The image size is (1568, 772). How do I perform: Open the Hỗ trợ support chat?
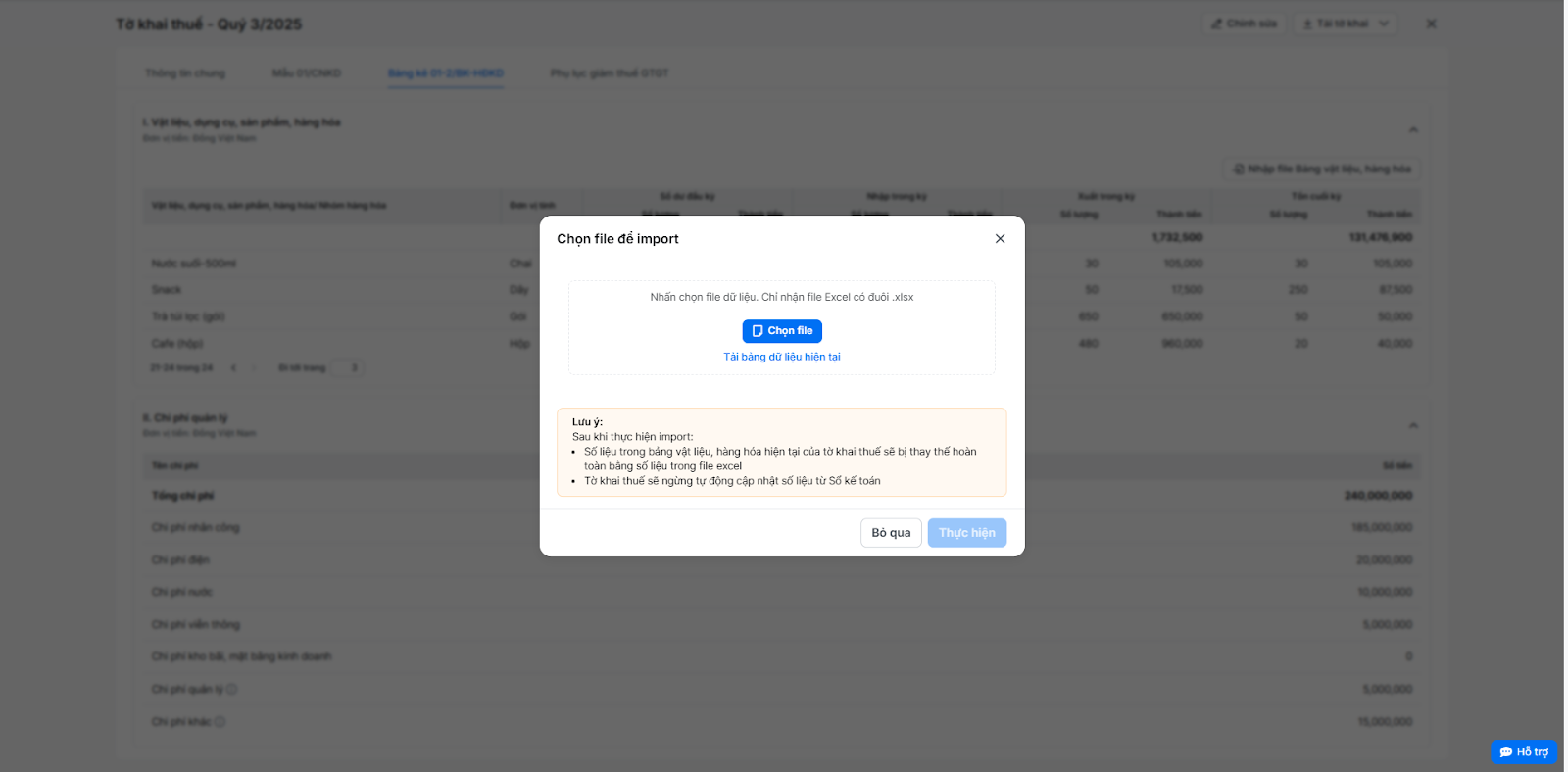pos(1524,752)
